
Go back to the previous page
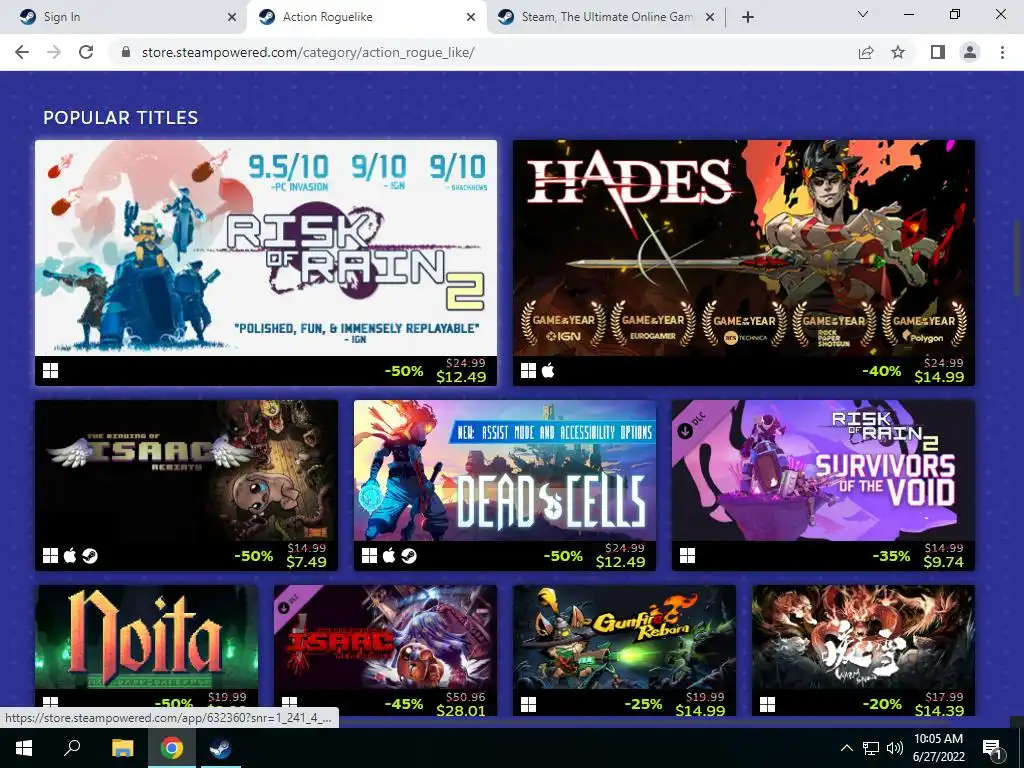click(22, 52)
